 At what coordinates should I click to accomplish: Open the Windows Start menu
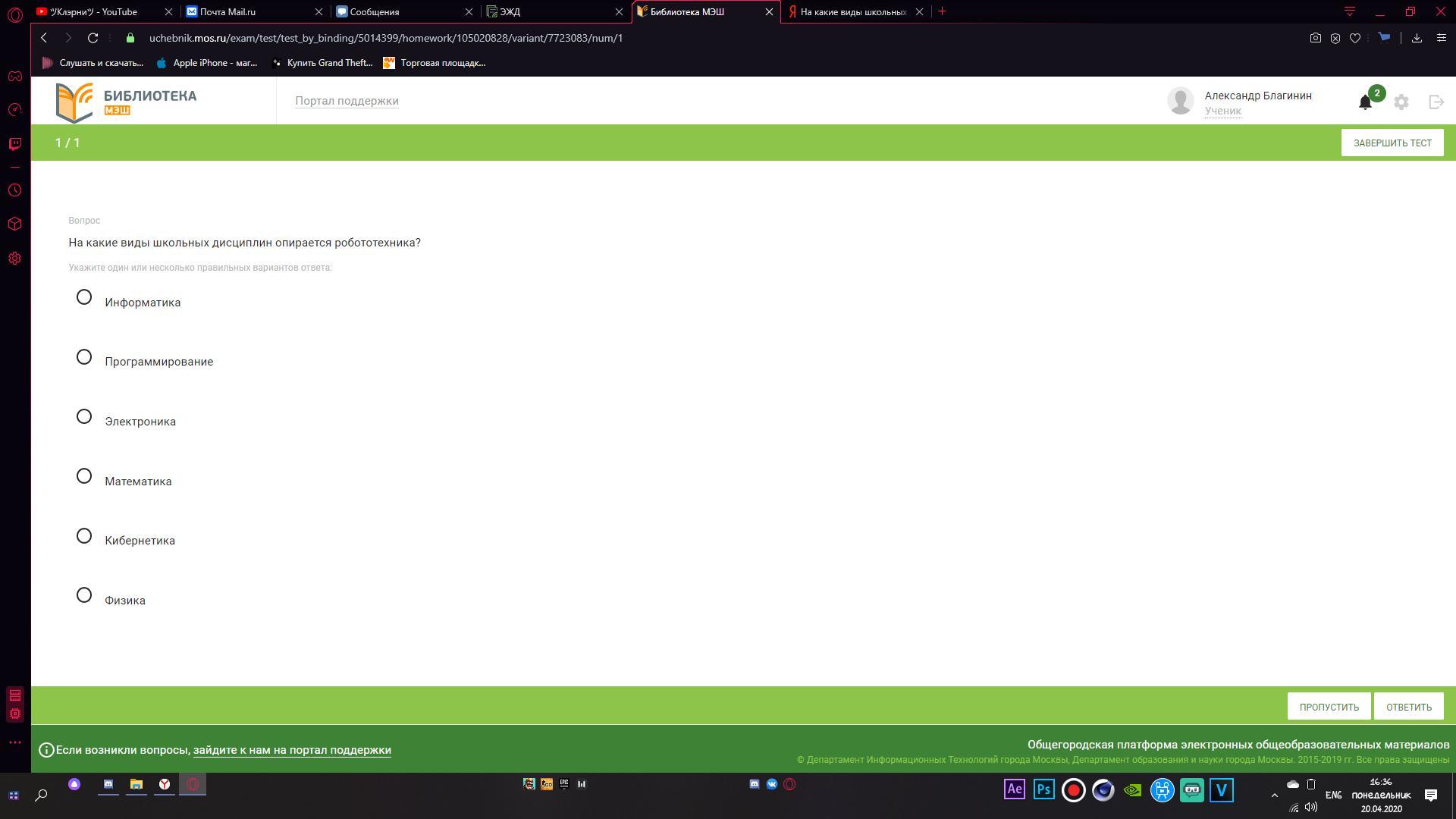coord(13,795)
